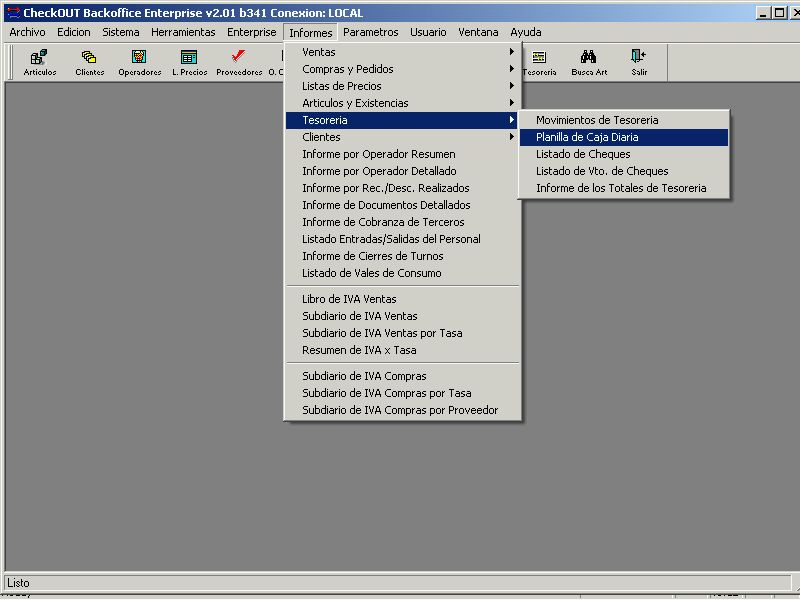The image size is (800, 600).
Task: Select Informe de los Totales de Tesoreria
Action: pyautogui.click(x=624, y=188)
